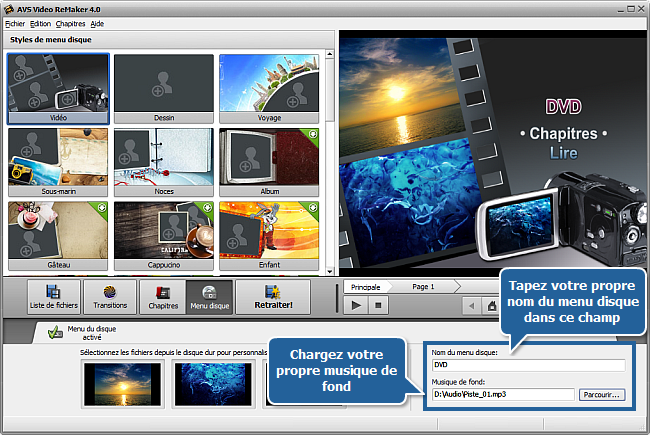The image size is (650, 435).
Task: Open the Chapitres menu in menu bar
Action: (70, 23)
